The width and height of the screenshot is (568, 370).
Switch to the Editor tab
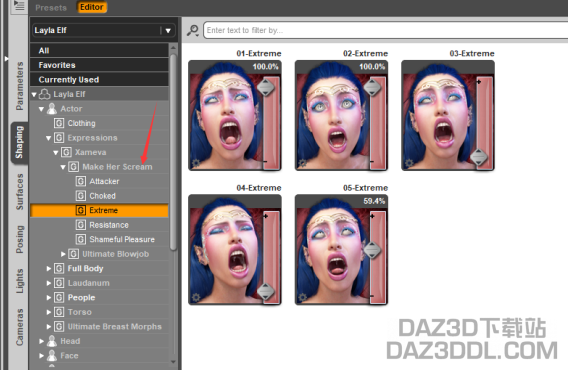click(92, 7)
